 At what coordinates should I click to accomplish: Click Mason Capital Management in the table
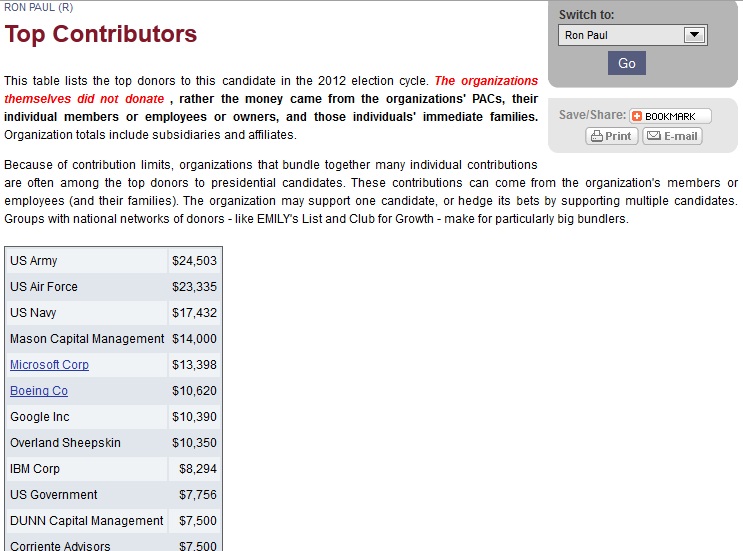87,339
